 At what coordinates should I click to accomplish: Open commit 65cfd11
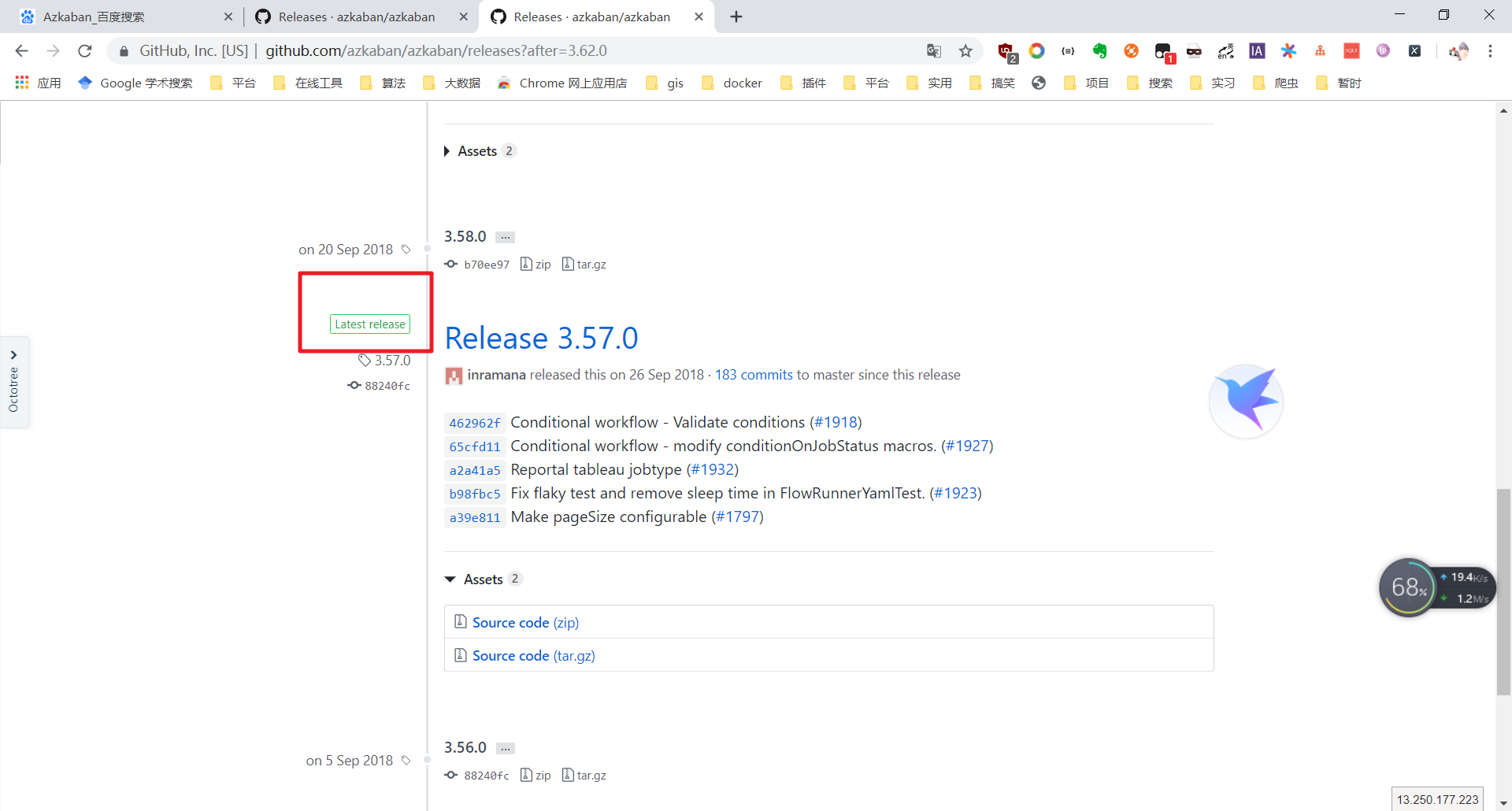point(475,446)
